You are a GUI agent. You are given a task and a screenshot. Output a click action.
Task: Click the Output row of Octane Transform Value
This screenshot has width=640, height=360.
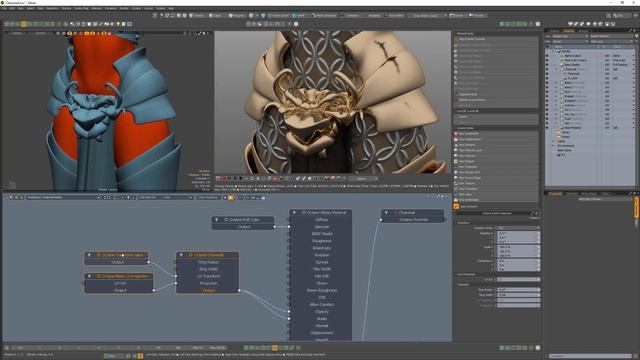117,262
